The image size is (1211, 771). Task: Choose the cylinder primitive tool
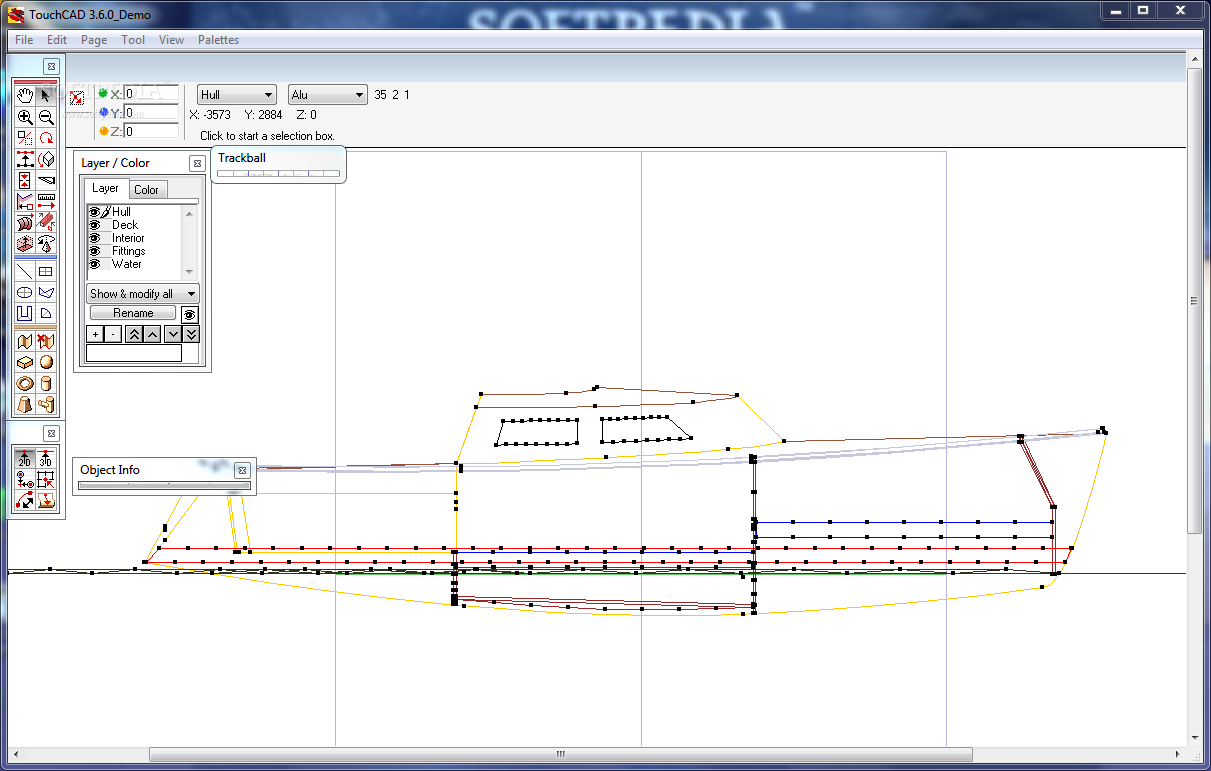pyautogui.click(x=46, y=383)
